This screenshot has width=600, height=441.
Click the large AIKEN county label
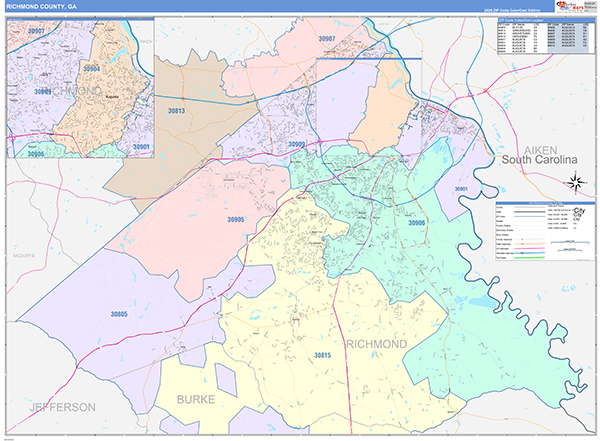(540, 150)
